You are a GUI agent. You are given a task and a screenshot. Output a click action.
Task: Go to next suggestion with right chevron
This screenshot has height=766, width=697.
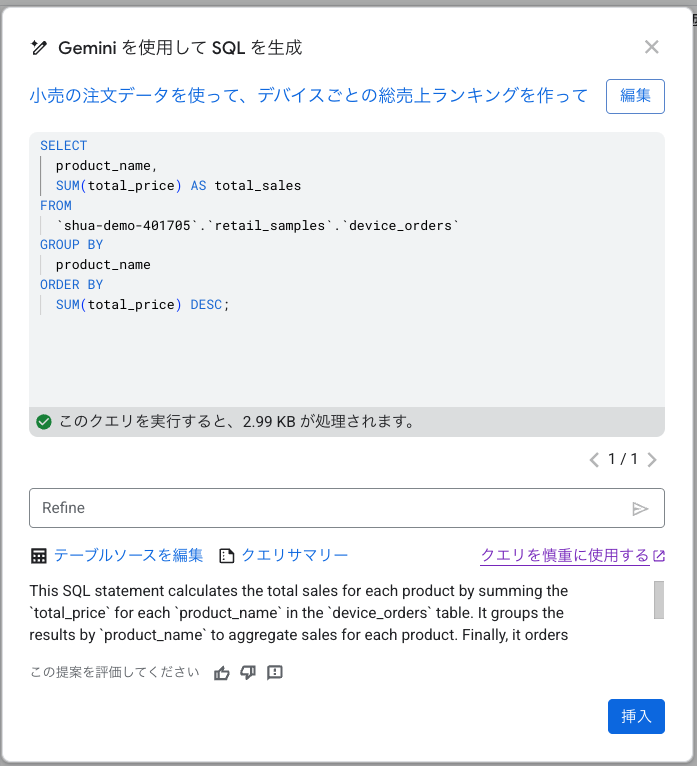tap(652, 460)
